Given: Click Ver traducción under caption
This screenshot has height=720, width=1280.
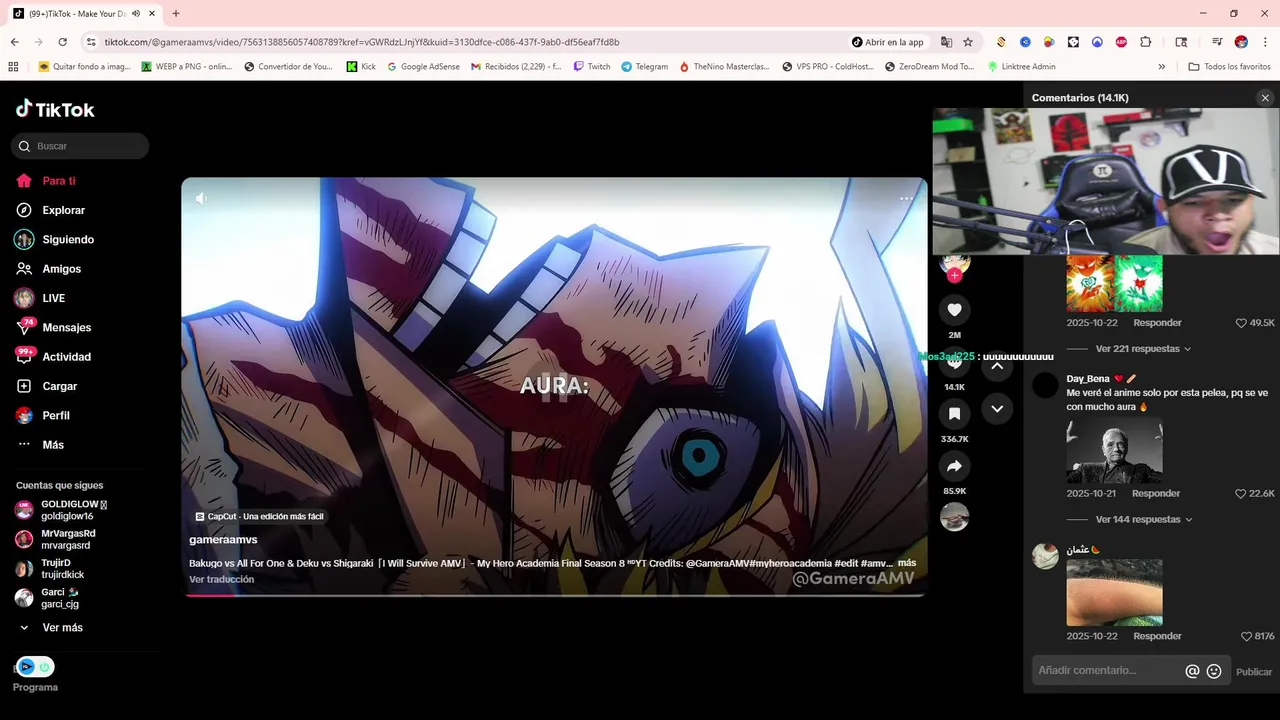Looking at the screenshot, I should click(221, 579).
